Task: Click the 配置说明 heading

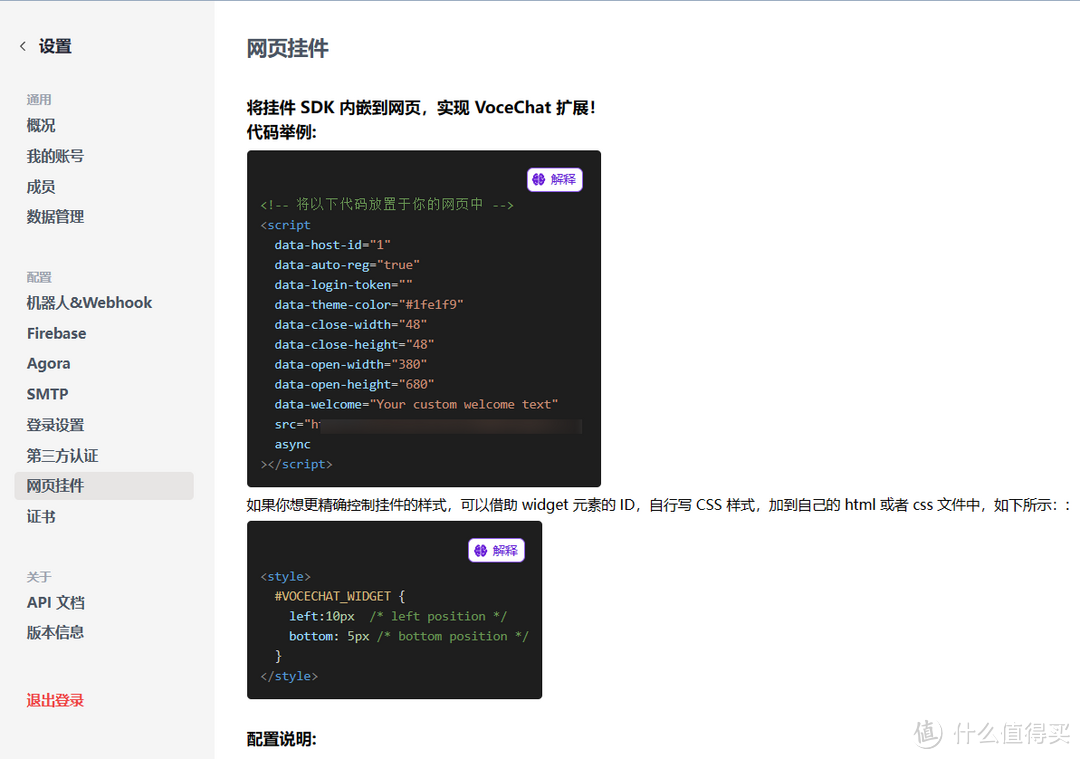Action: coord(282,739)
